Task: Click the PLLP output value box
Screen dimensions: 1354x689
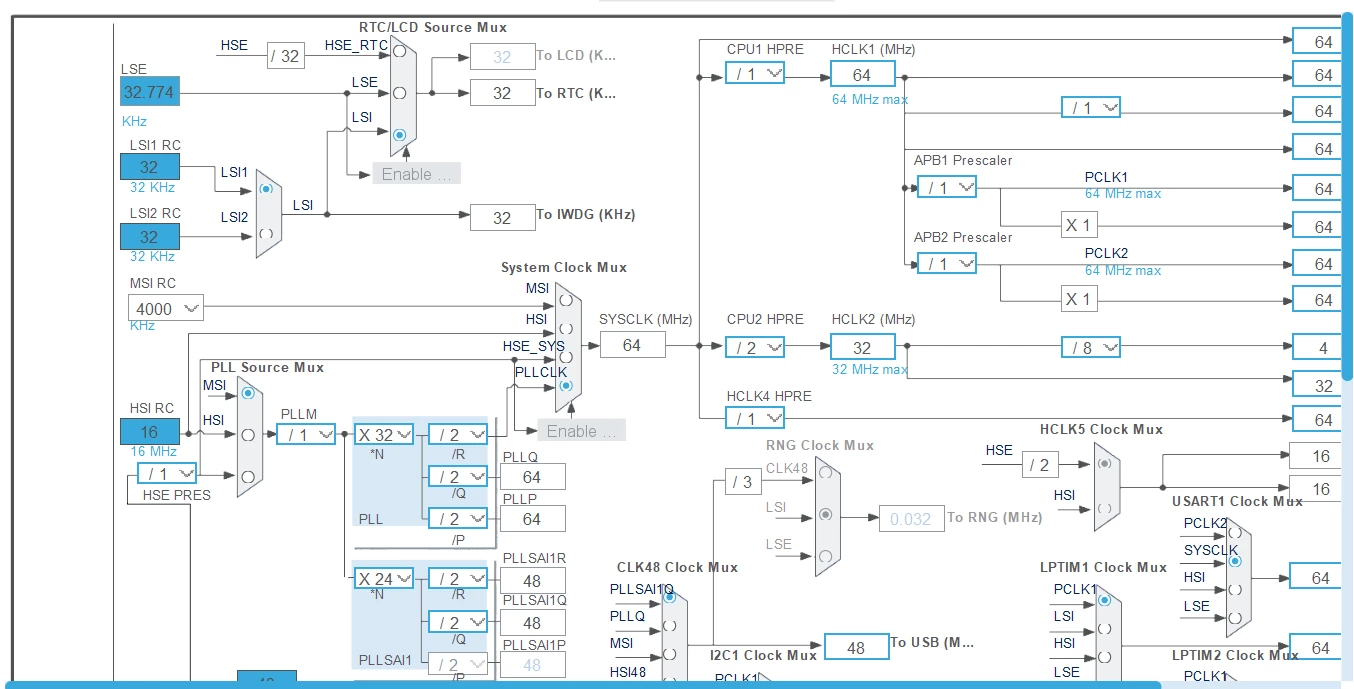Action: pos(532,519)
